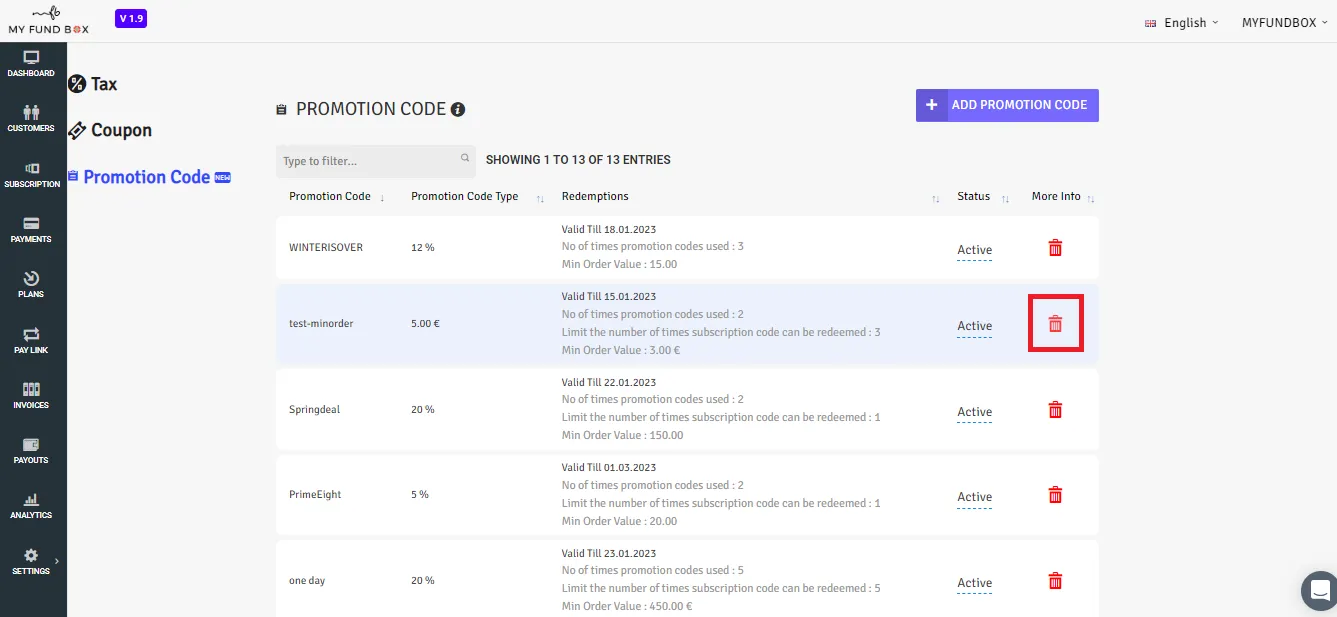
Task: Delete the WINTERISOVER promotion code
Action: (x=1055, y=248)
